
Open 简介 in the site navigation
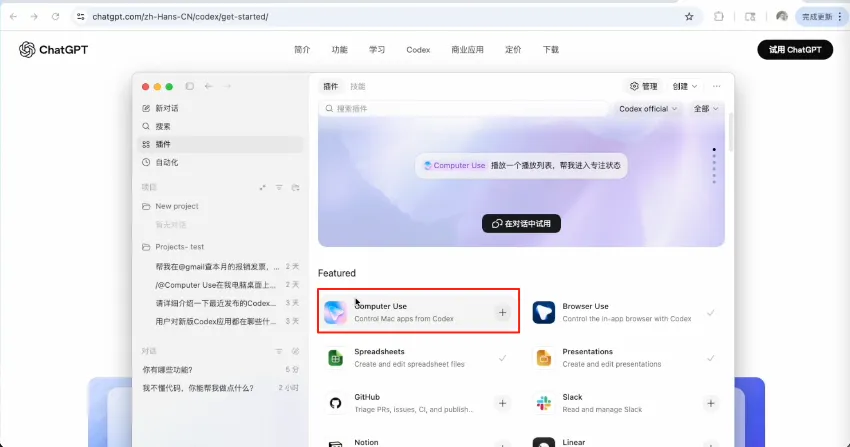(x=302, y=50)
